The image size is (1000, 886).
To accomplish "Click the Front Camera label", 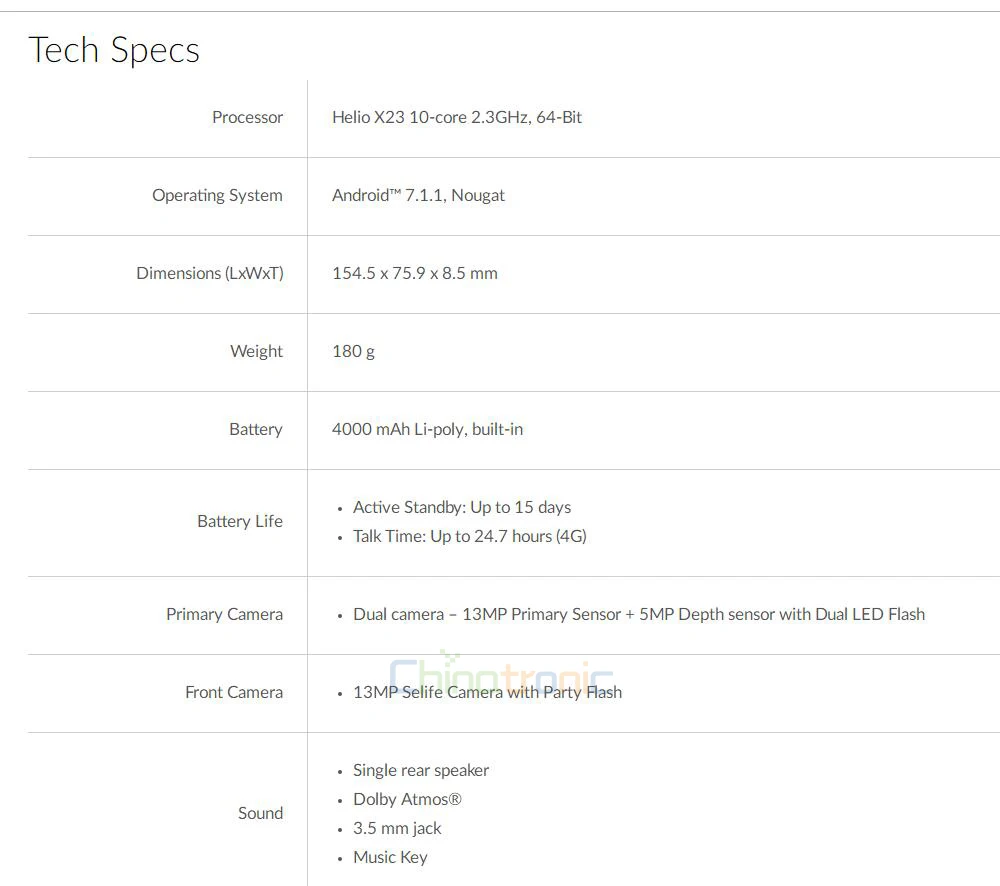I will click(234, 692).
